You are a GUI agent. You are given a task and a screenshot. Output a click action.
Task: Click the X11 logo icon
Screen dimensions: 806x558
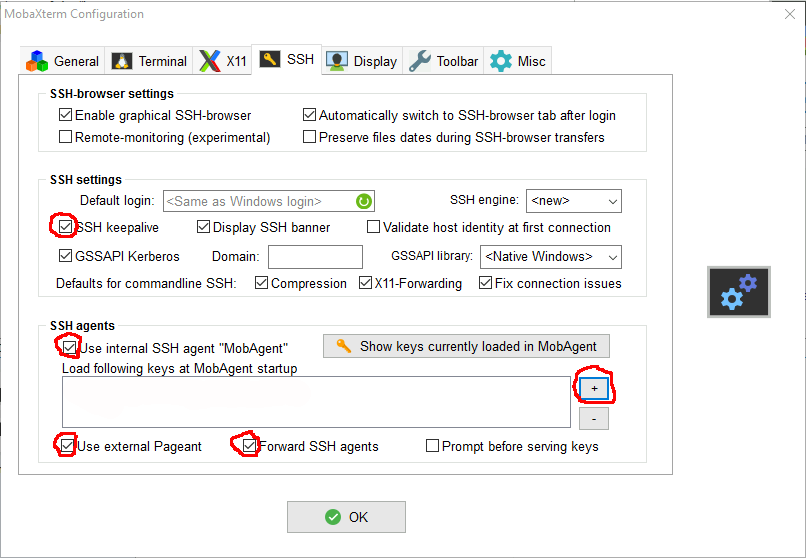click(x=210, y=61)
